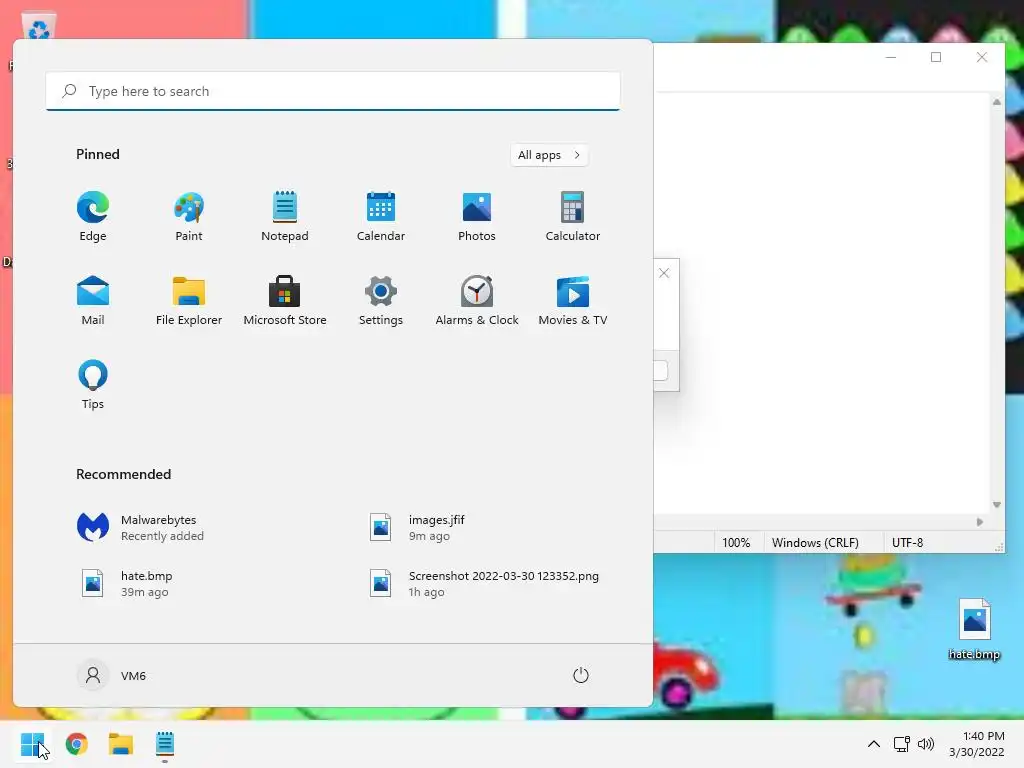Click Notepad's scroll down arrow

click(x=997, y=505)
